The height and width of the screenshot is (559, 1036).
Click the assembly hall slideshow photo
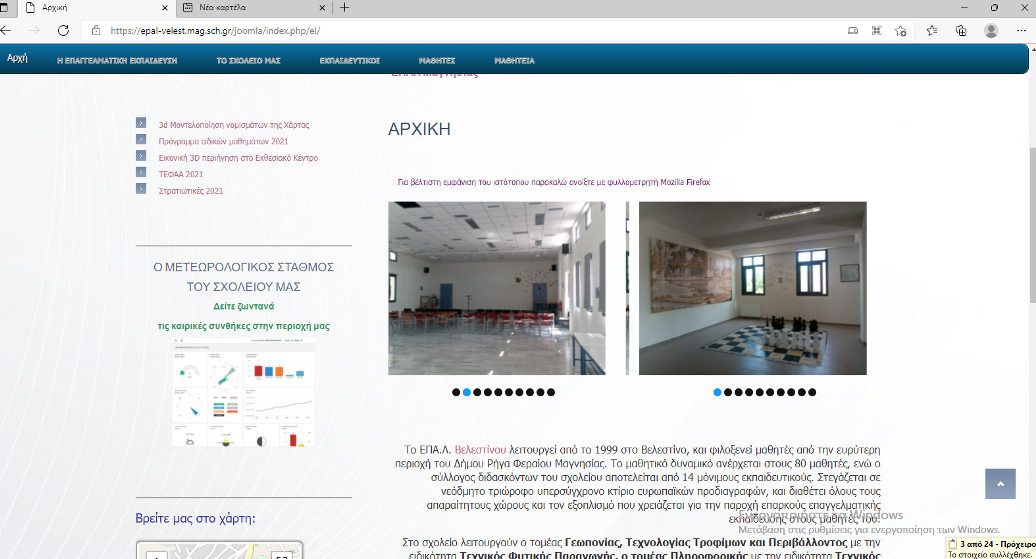(x=496, y=288)
